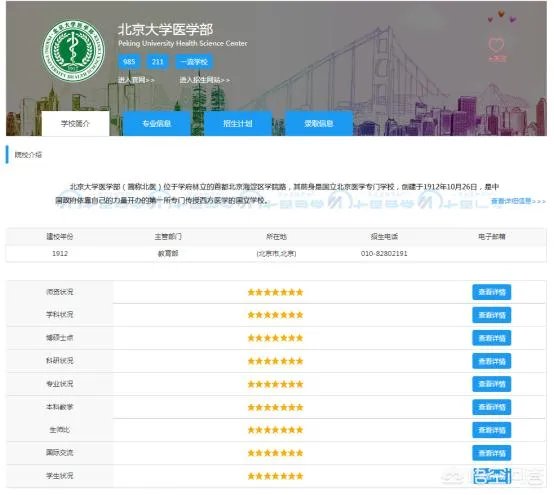
Task: Click the star rating in 科研状况 row
Action: (x=276, y=361)
